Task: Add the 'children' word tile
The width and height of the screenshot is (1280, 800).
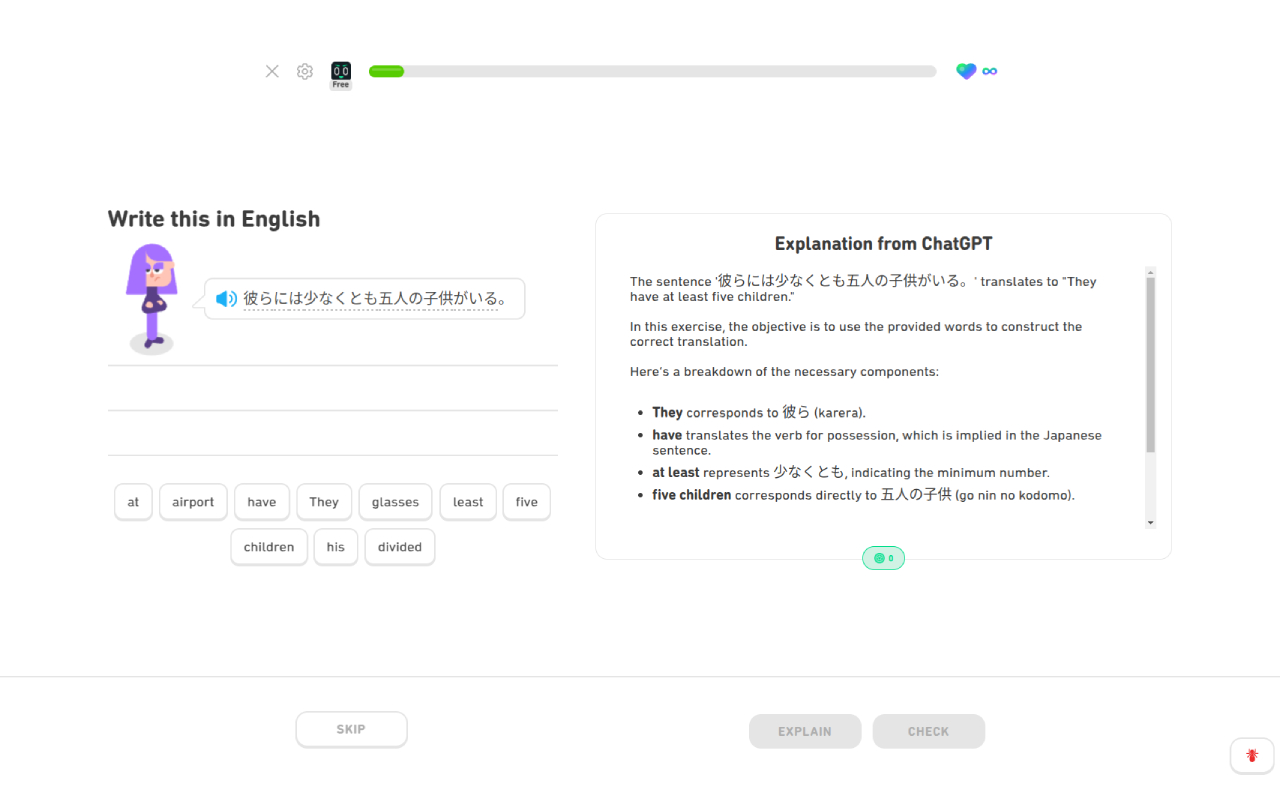Action: click(269, 547)
